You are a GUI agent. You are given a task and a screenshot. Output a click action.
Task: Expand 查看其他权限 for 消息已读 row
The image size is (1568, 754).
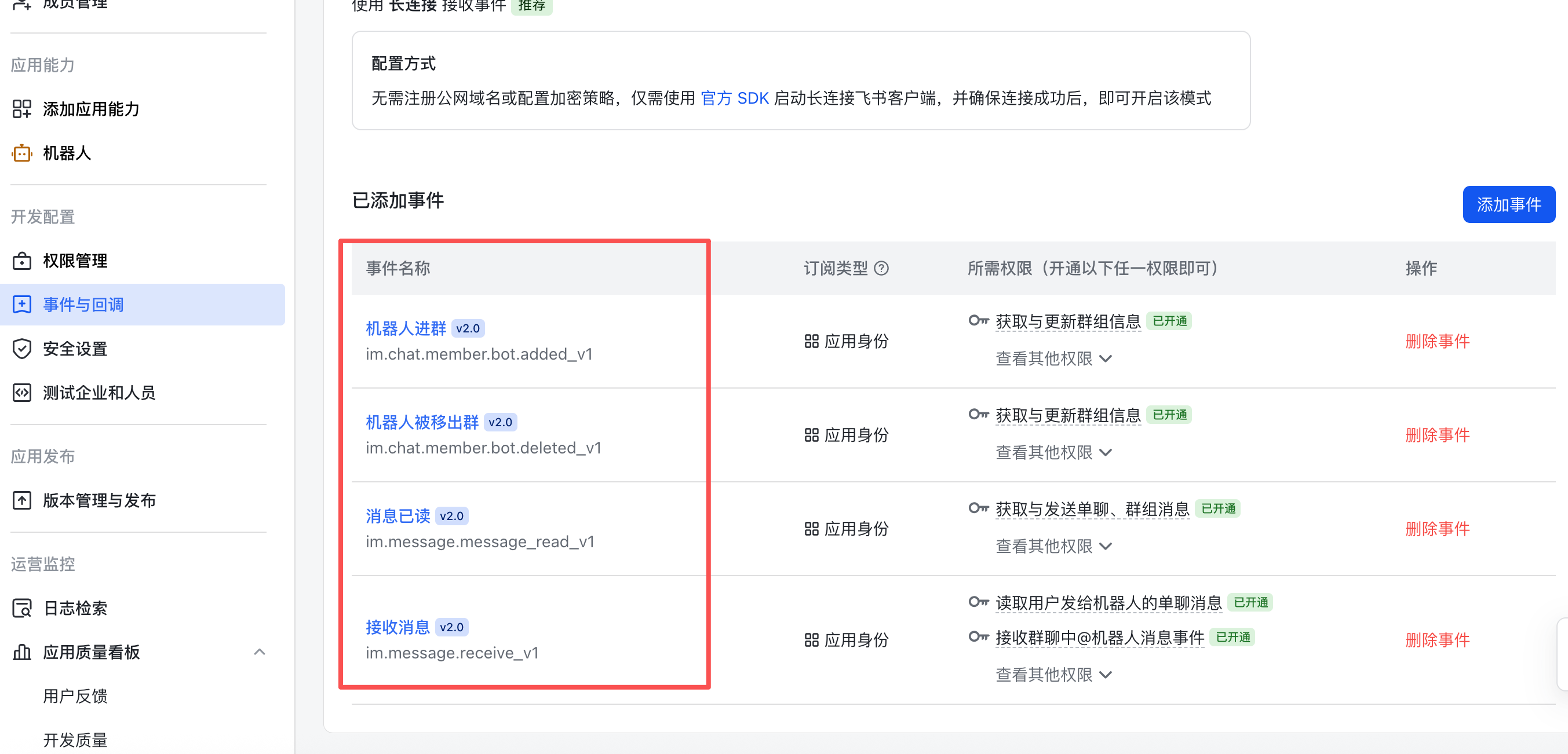[1053, 547]
